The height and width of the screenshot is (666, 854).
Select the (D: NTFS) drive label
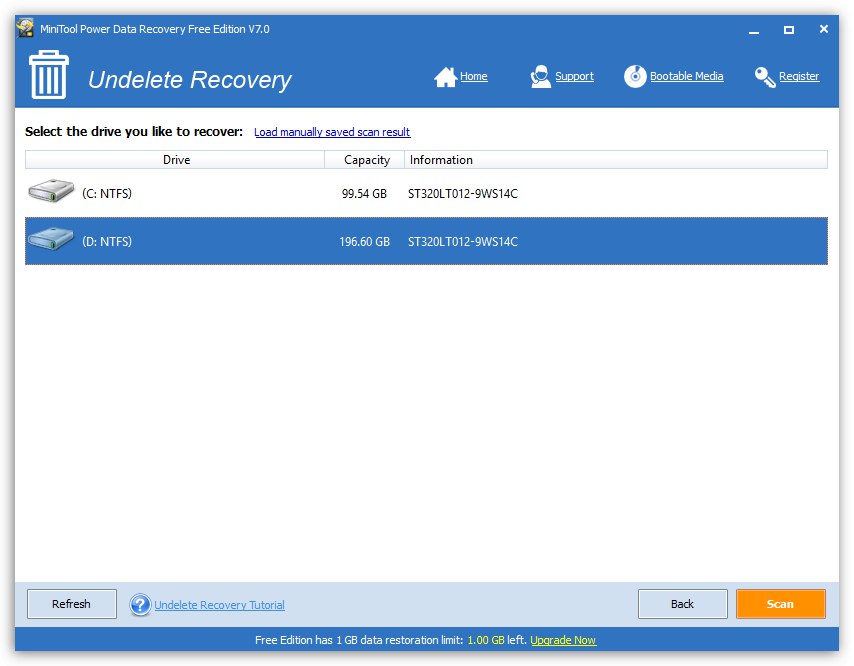click(x=107, y=241)
